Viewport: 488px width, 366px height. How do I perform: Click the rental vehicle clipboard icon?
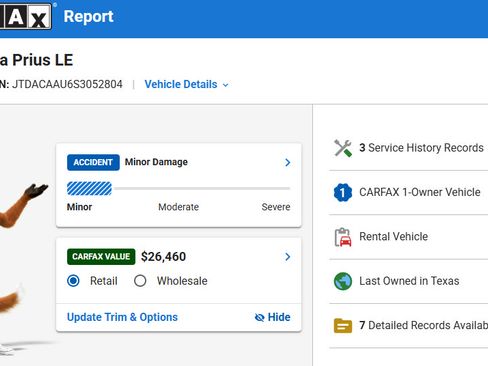point(343,237)
